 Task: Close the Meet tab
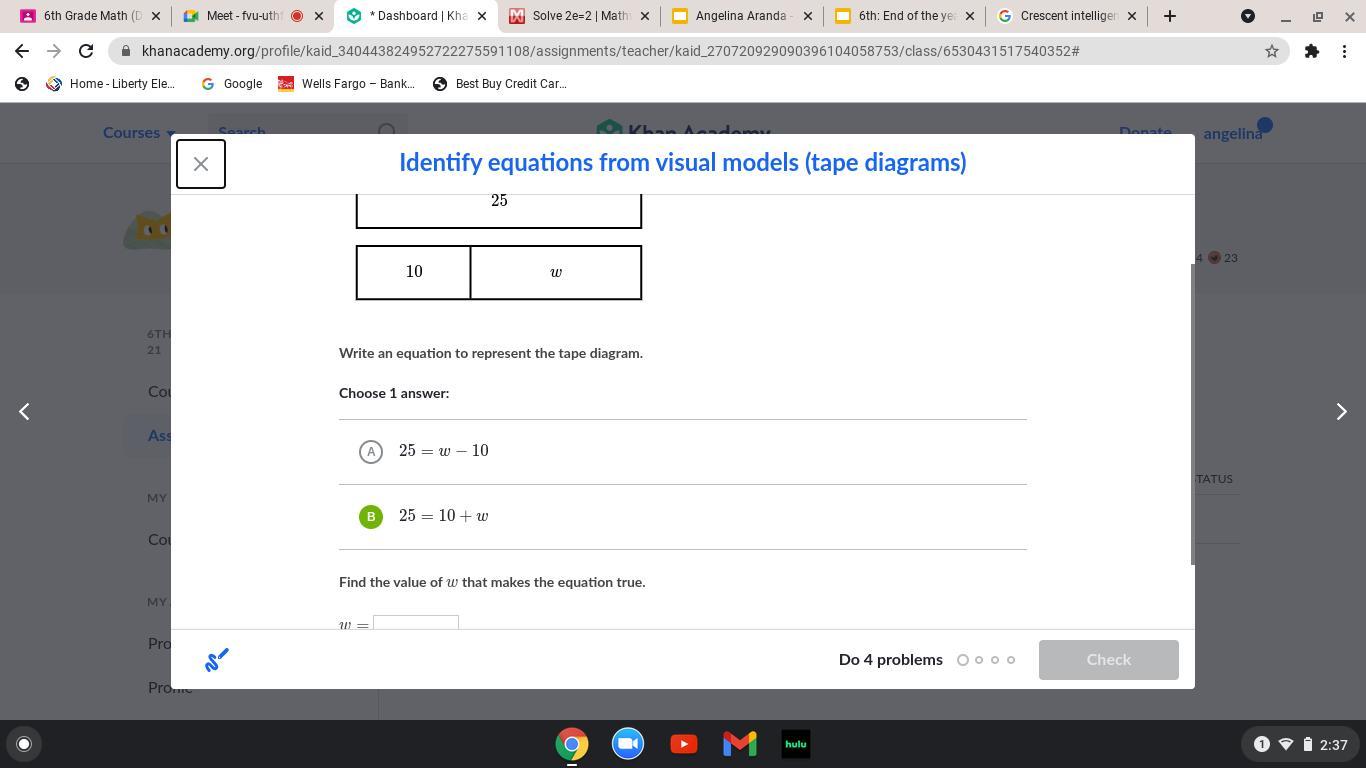click(x=319, y=16)
